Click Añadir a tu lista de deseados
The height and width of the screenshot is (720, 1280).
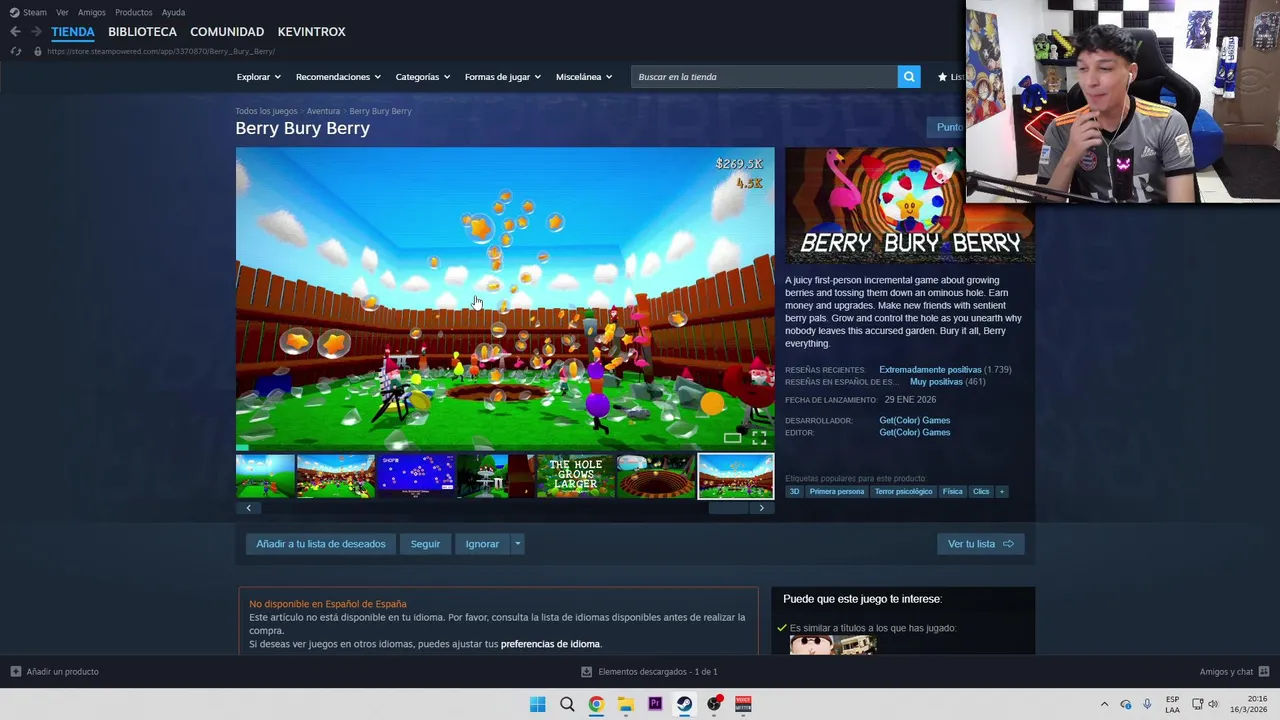tap(320, 544)
